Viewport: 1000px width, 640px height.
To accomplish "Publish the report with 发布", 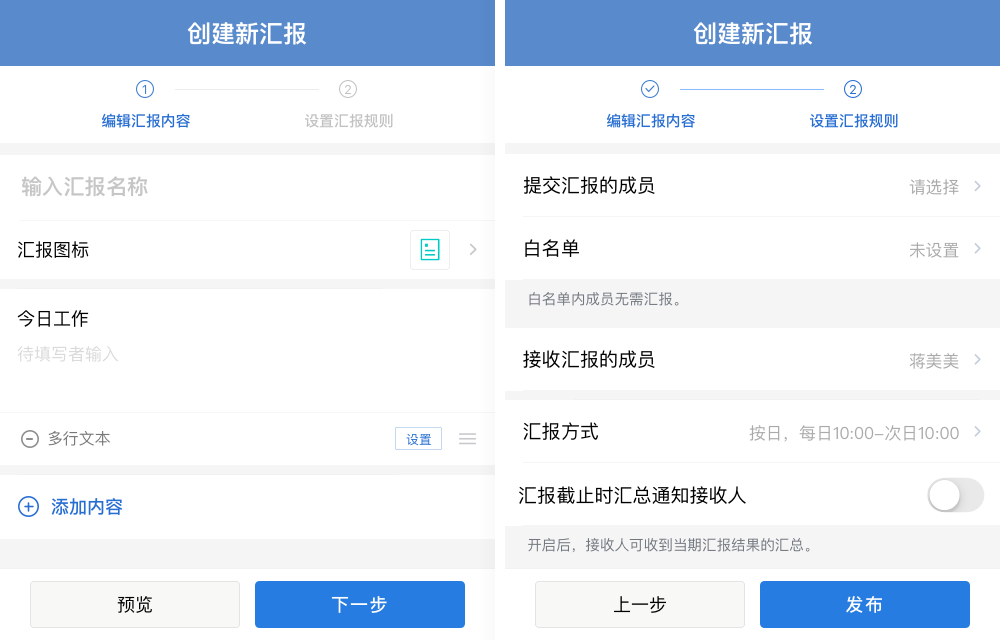I will [865, 604].
